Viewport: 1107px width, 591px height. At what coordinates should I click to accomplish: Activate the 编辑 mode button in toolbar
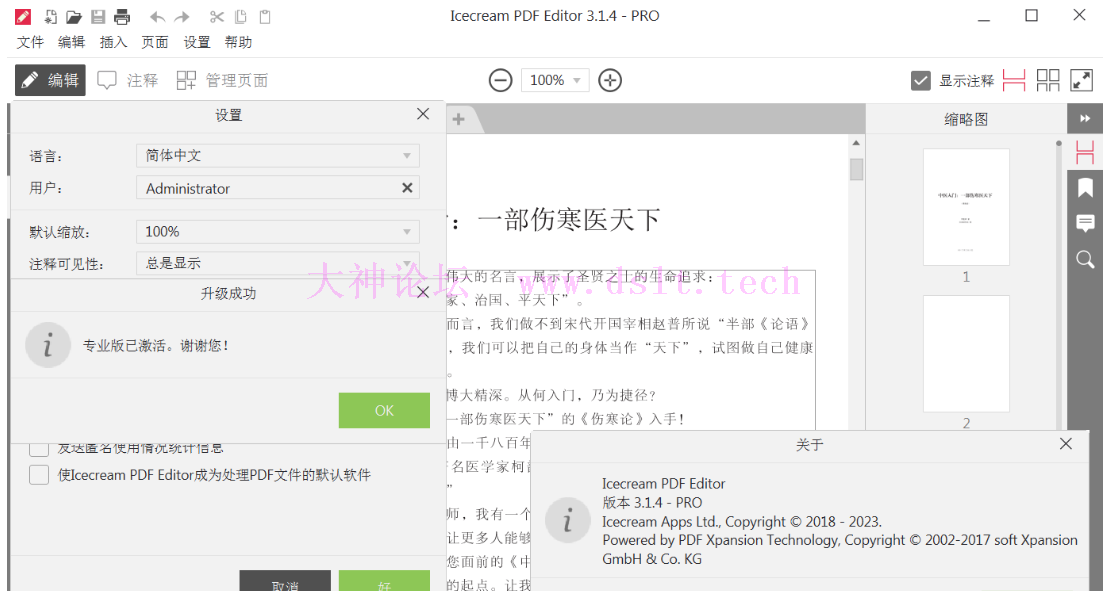50,80
